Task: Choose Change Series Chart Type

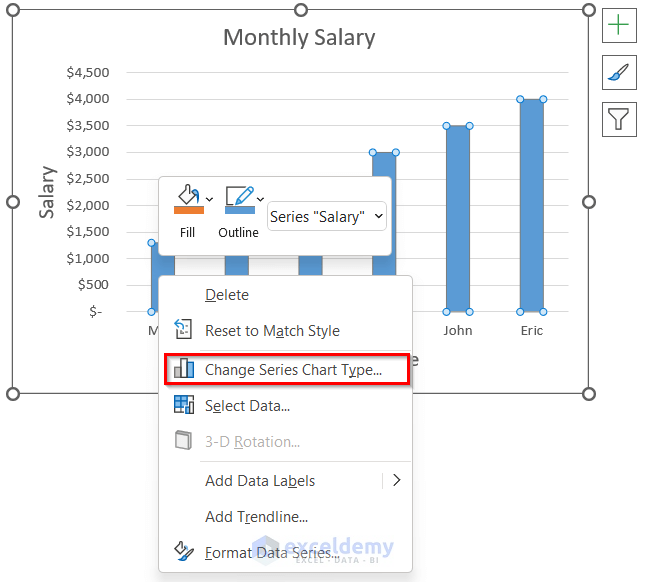Action: (287, 369)
